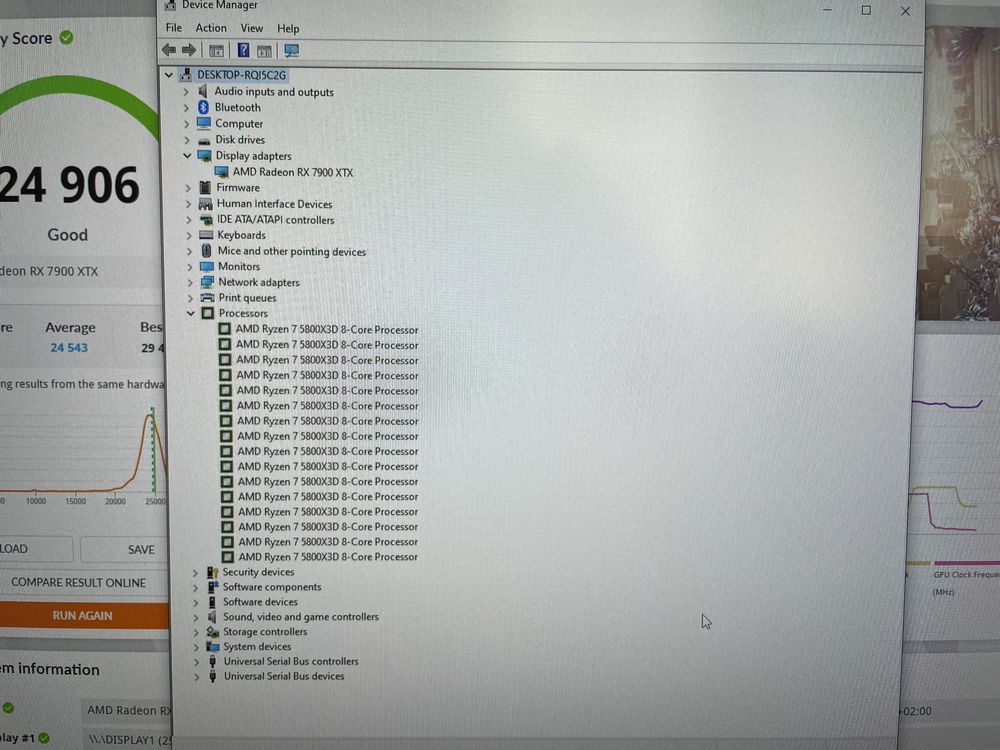The width and height of the screenshot is (1000, 750).
Task: Expand the Keyboards branch
Action: click(189, 235)
